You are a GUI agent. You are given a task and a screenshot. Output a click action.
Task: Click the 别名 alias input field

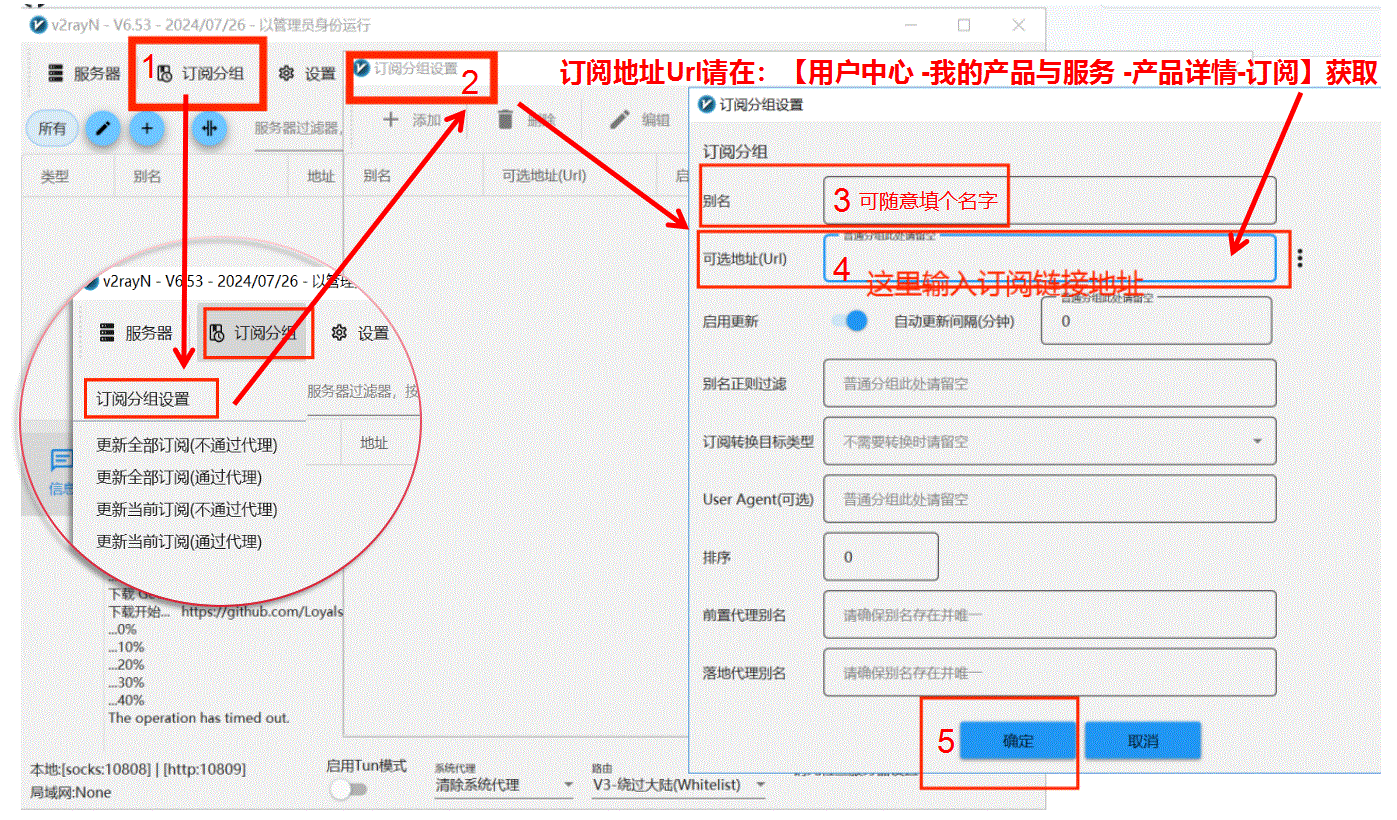[x=1048, y=200]
